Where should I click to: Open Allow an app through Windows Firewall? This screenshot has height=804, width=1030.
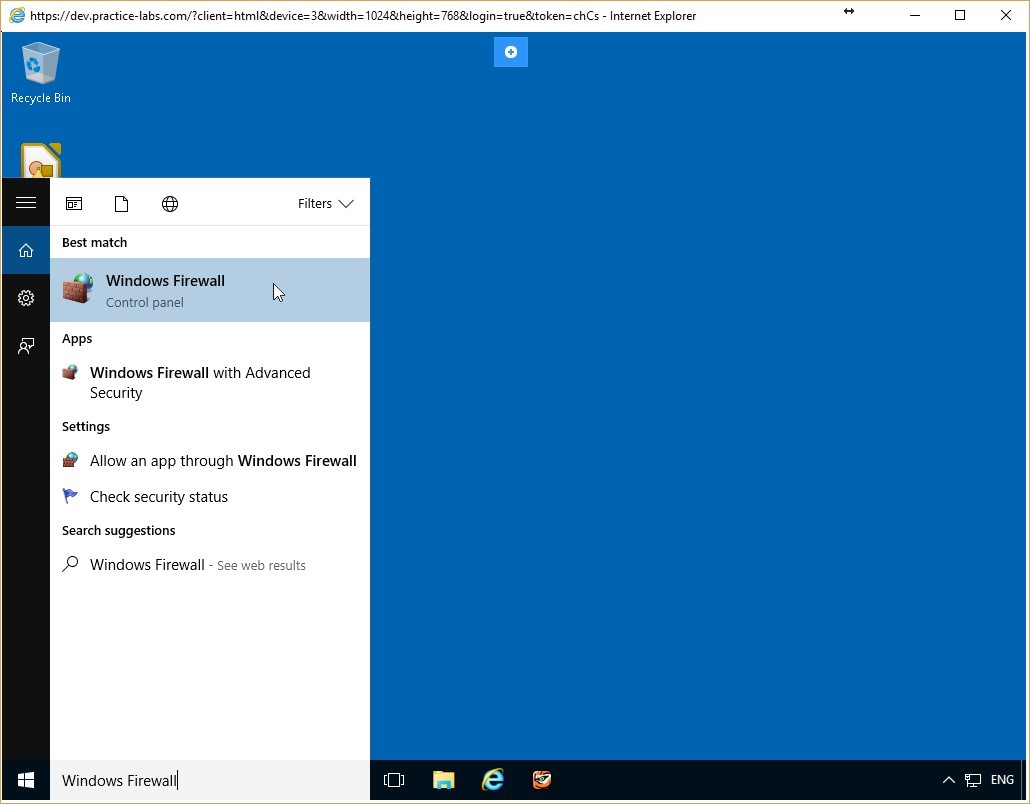coord(223,461)
